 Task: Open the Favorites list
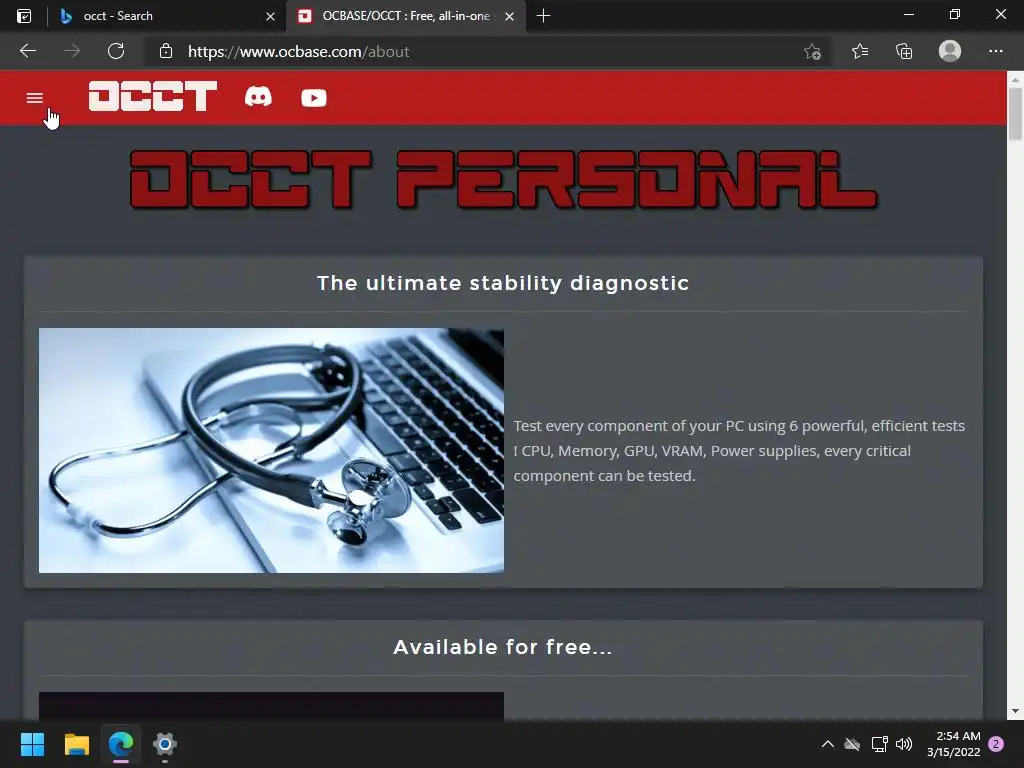pyautogui.click(x=860, y=51)
